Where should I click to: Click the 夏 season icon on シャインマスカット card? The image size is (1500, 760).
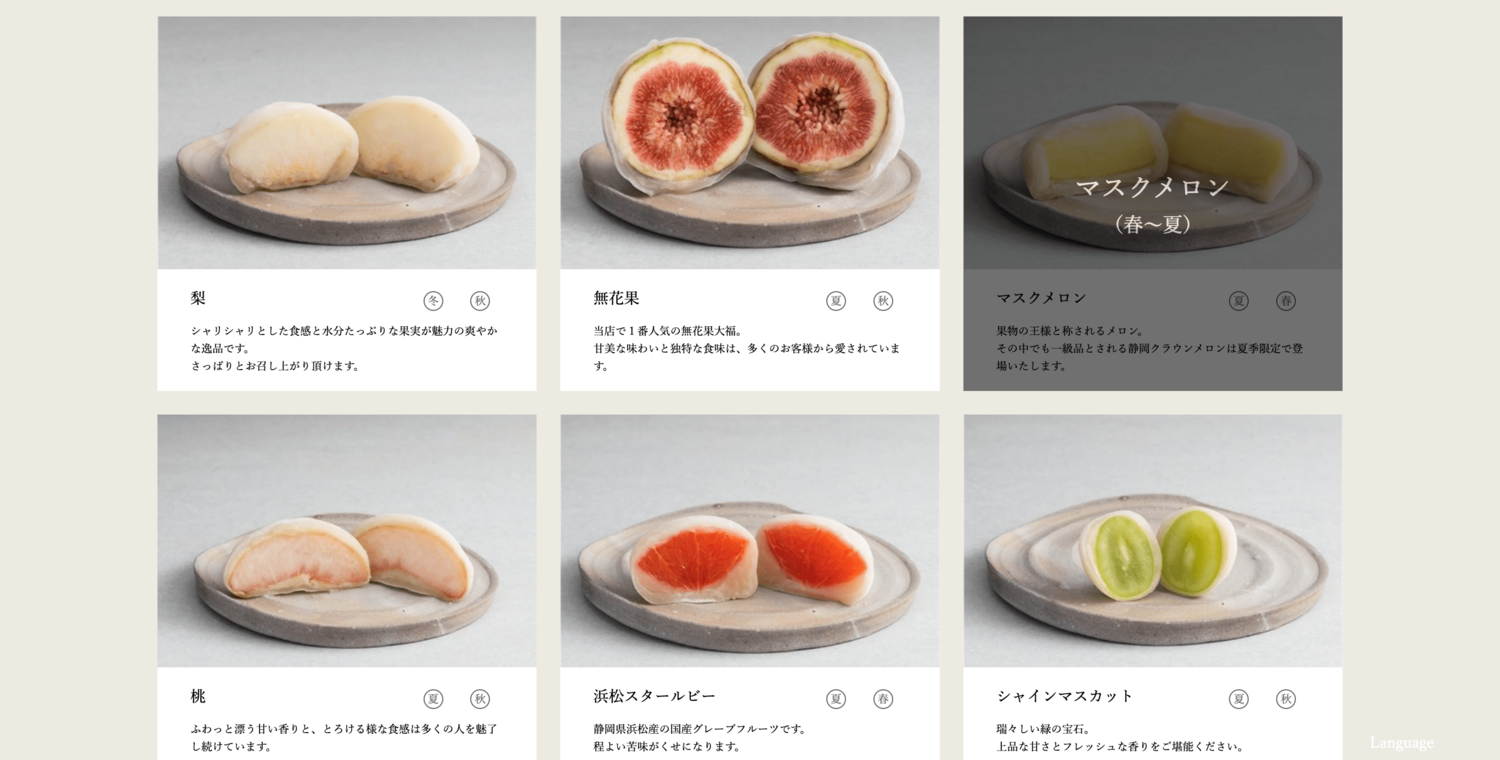pyautogui.click(x=1239, y=699)
